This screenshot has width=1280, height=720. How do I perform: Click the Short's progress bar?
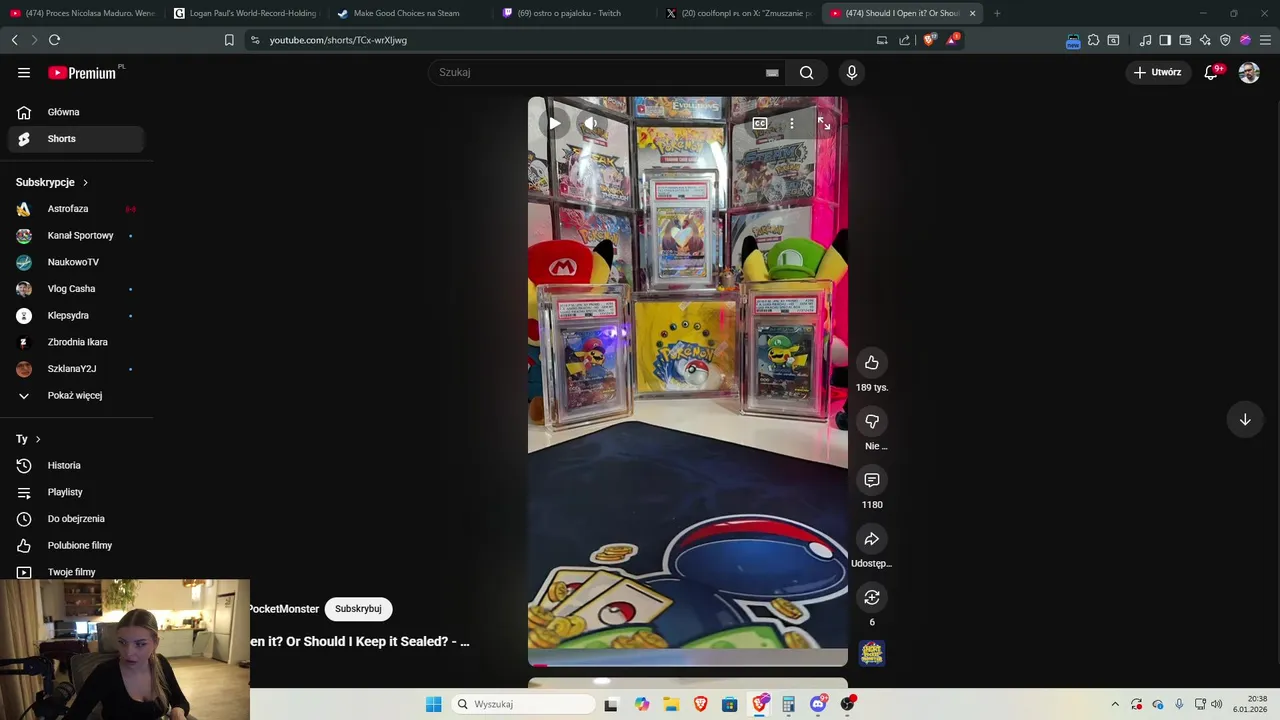(x=688, y=664)
